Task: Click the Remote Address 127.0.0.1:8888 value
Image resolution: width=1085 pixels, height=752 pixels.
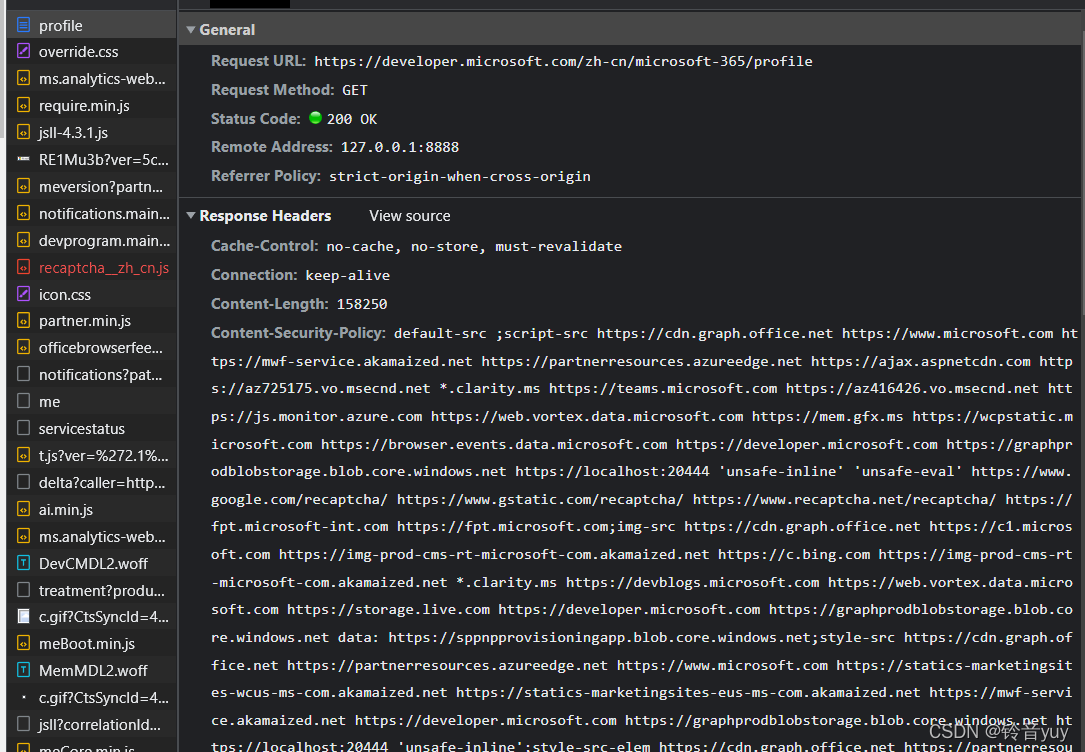Action: [400, 147]
